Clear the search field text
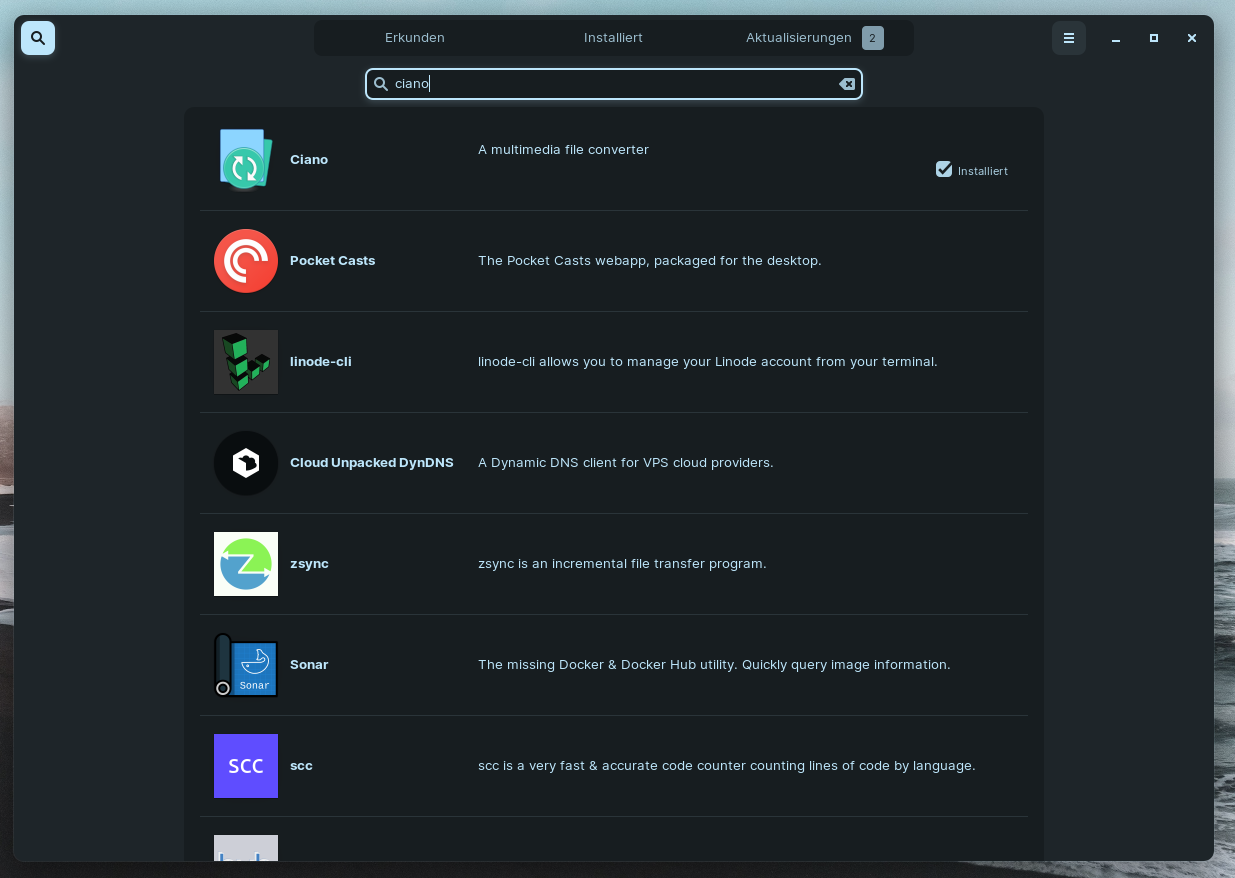Screen dimensions: 1235x878 click(847, 84)
